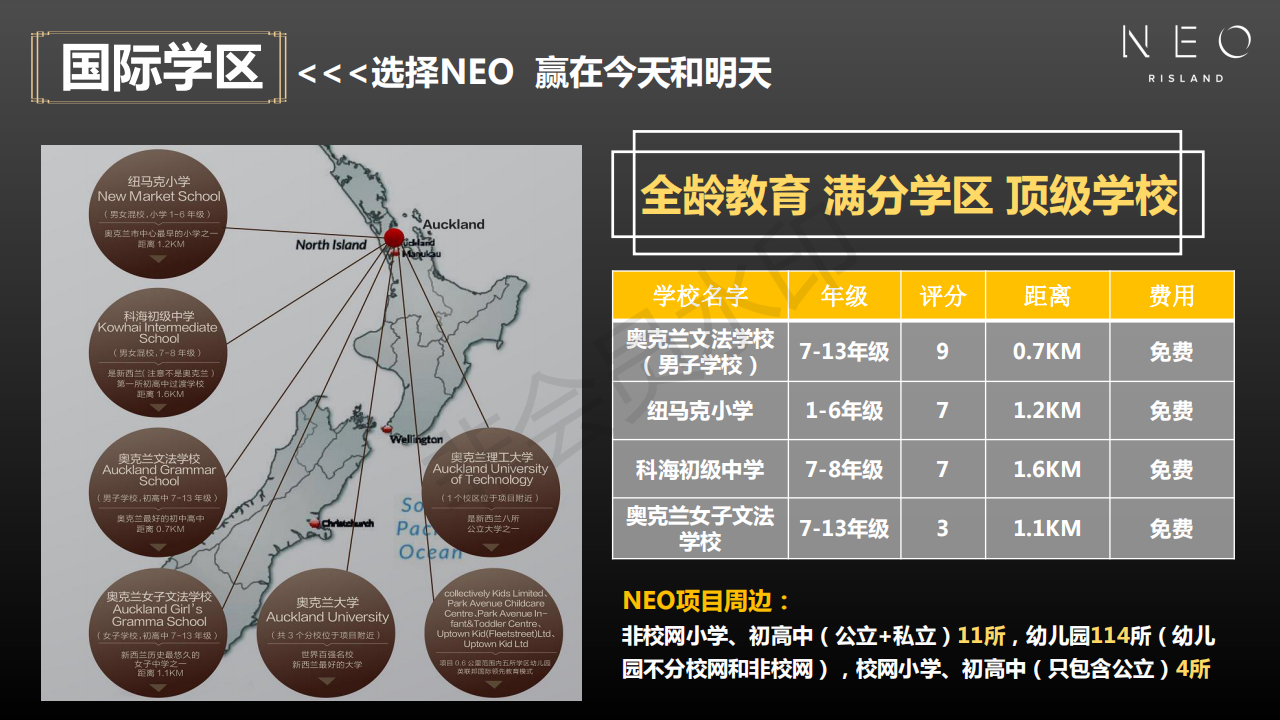1280x720 pixels.
Task: Click the 评分 column header
Action: (x=943, y=296)
